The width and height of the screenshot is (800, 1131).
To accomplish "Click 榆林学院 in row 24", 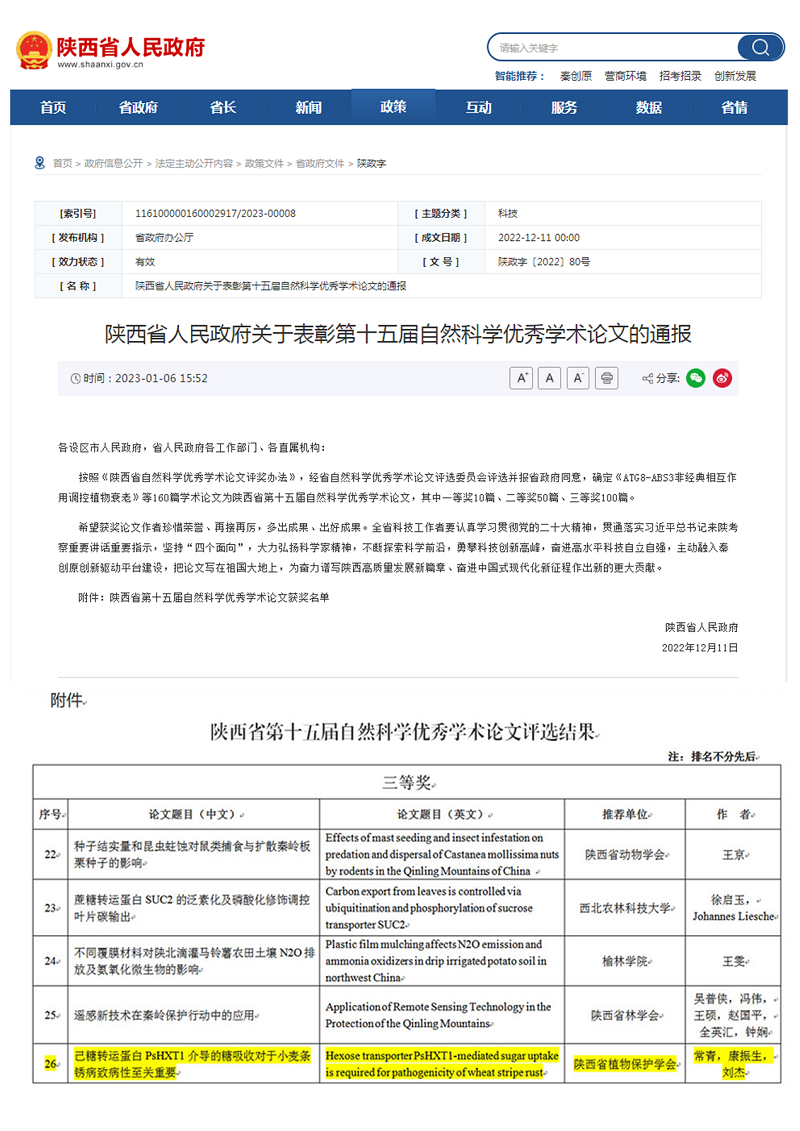I will click(626, 961).
